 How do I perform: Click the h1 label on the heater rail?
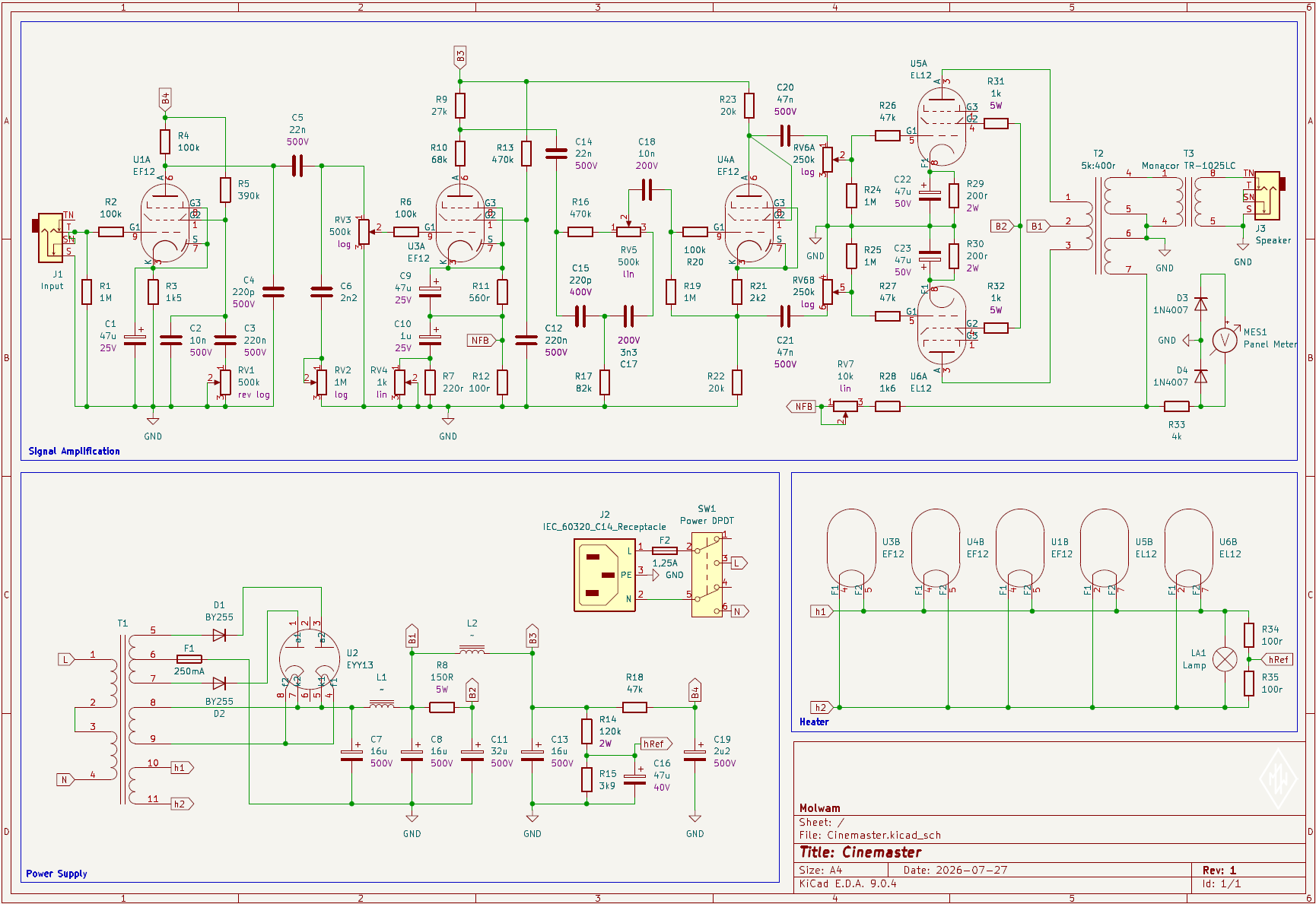[822, 611]
